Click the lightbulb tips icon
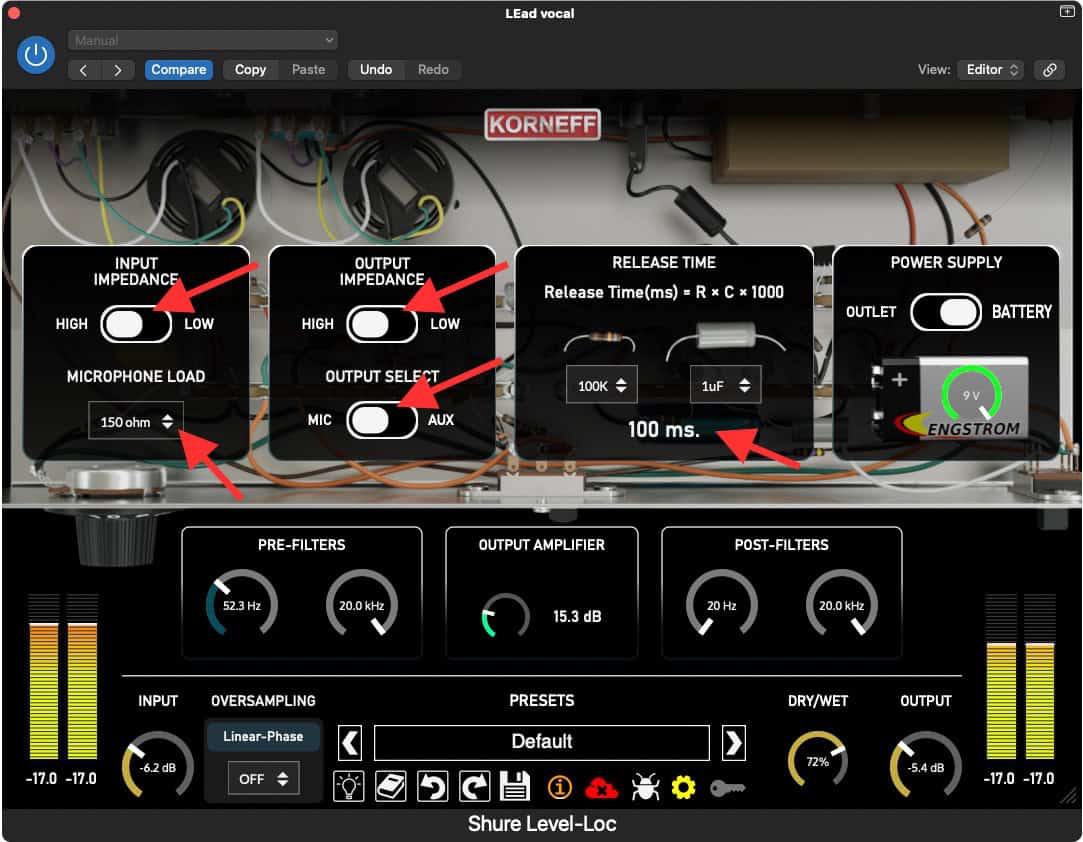The height and width of the screenshot is (842, 1083). point(349,787)
